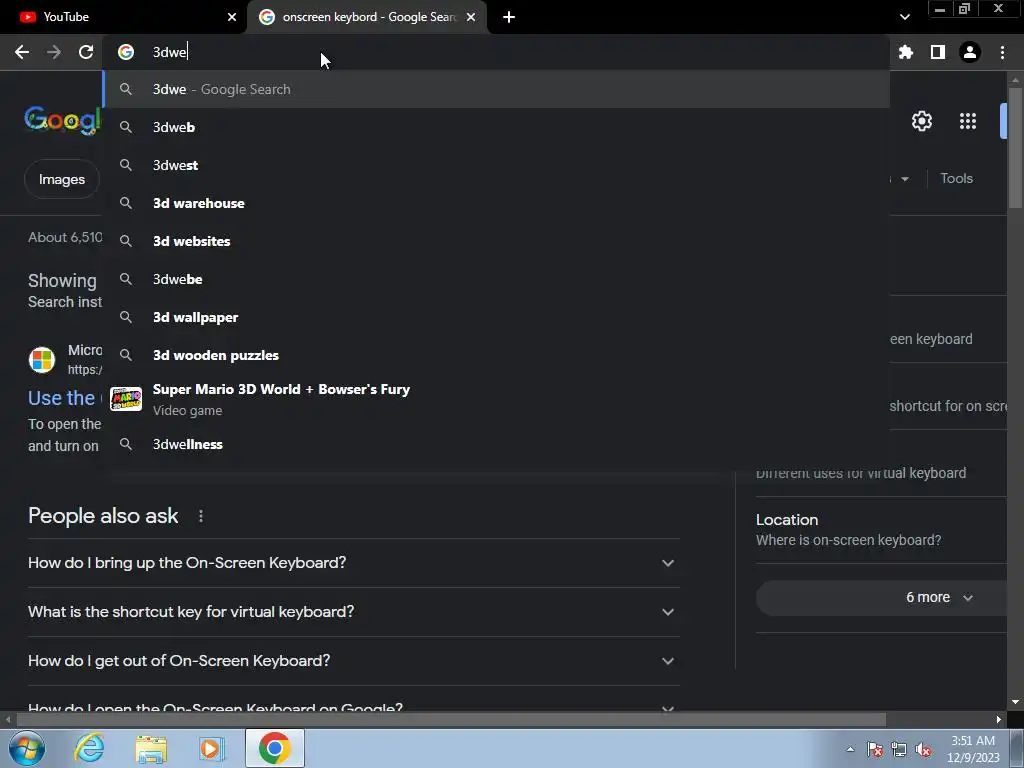Open the Windows Start menu
The height and width of the screenshot is (768, 1024).
tap(26, 748)
